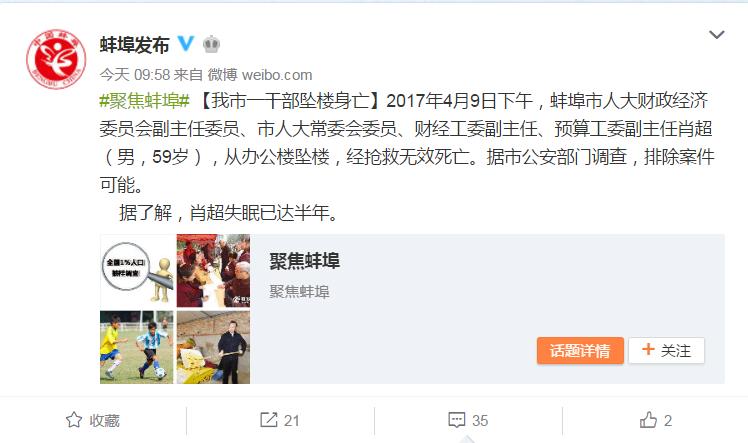Image resolution: width=748 pixels, height=443 pixels.
Task: Like the post with thumbs-up icon
Action: coord(648,420)
